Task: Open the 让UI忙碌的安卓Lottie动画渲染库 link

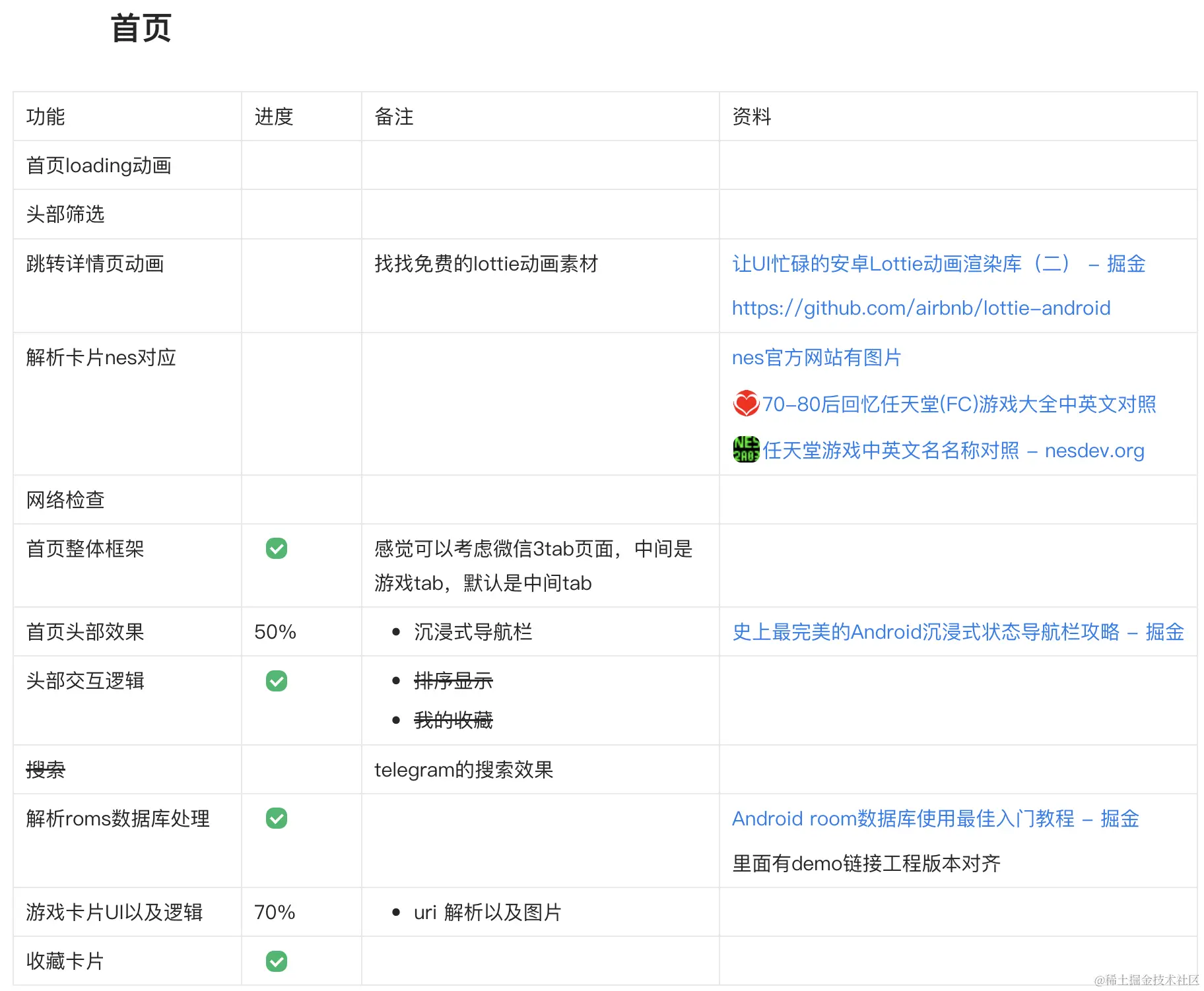Action: 939,264
